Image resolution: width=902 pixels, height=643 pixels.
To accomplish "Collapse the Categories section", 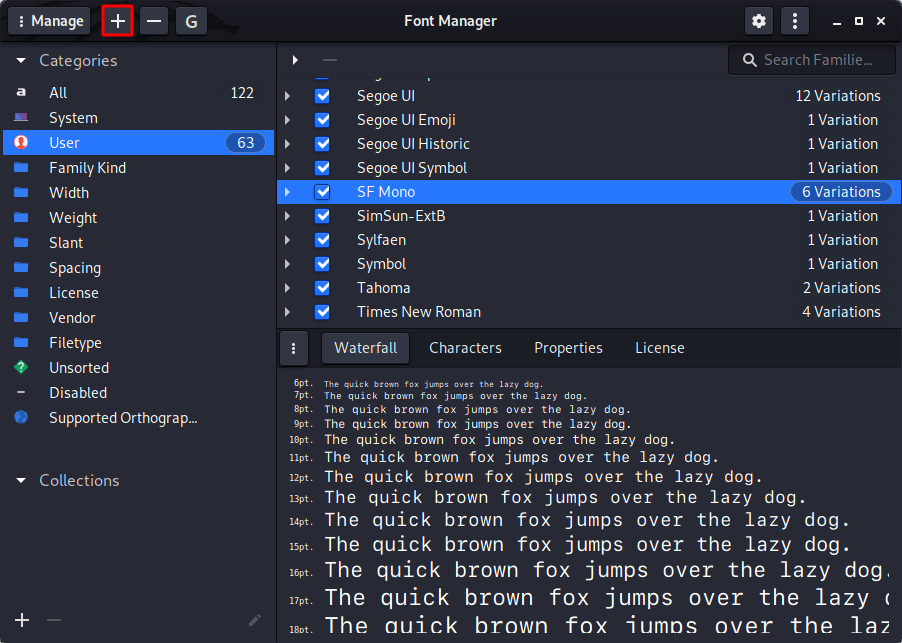I will [x=21, y=60].
